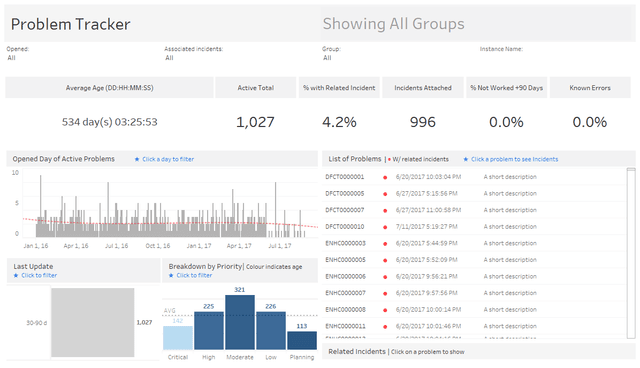Screen dimensions: 640x368
Task: Click the date 6/27/2017 5:15:56 PM
Action: coord(427,193)
